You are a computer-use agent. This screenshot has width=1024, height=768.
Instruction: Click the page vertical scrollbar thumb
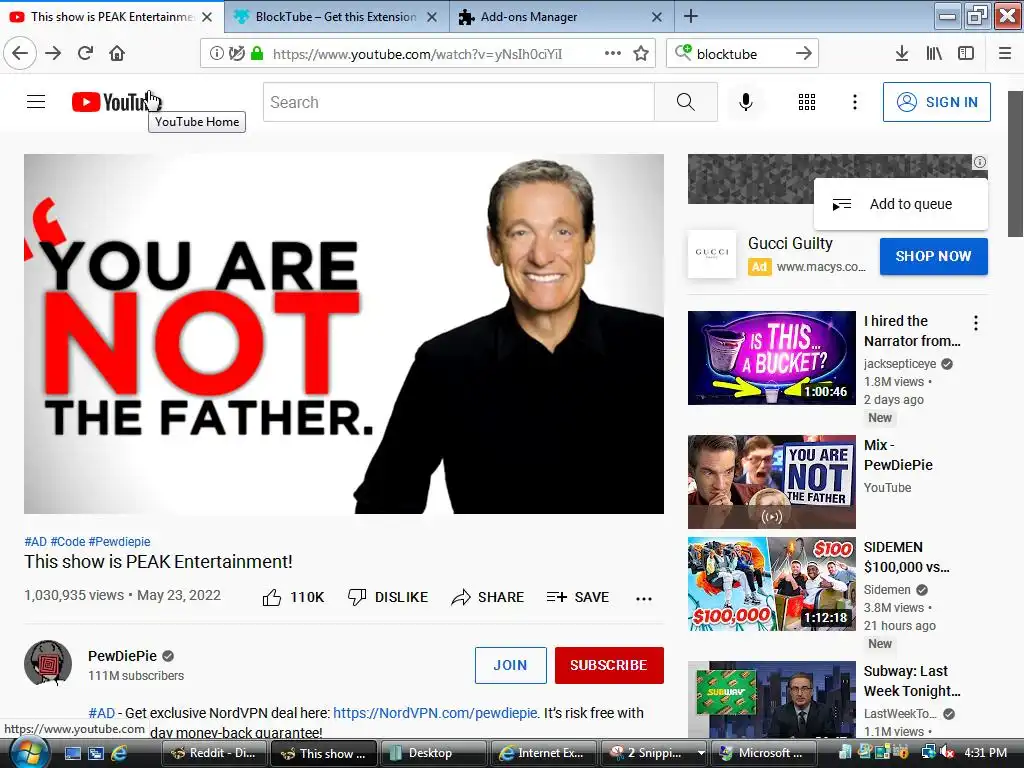[x=1015, y=163]
